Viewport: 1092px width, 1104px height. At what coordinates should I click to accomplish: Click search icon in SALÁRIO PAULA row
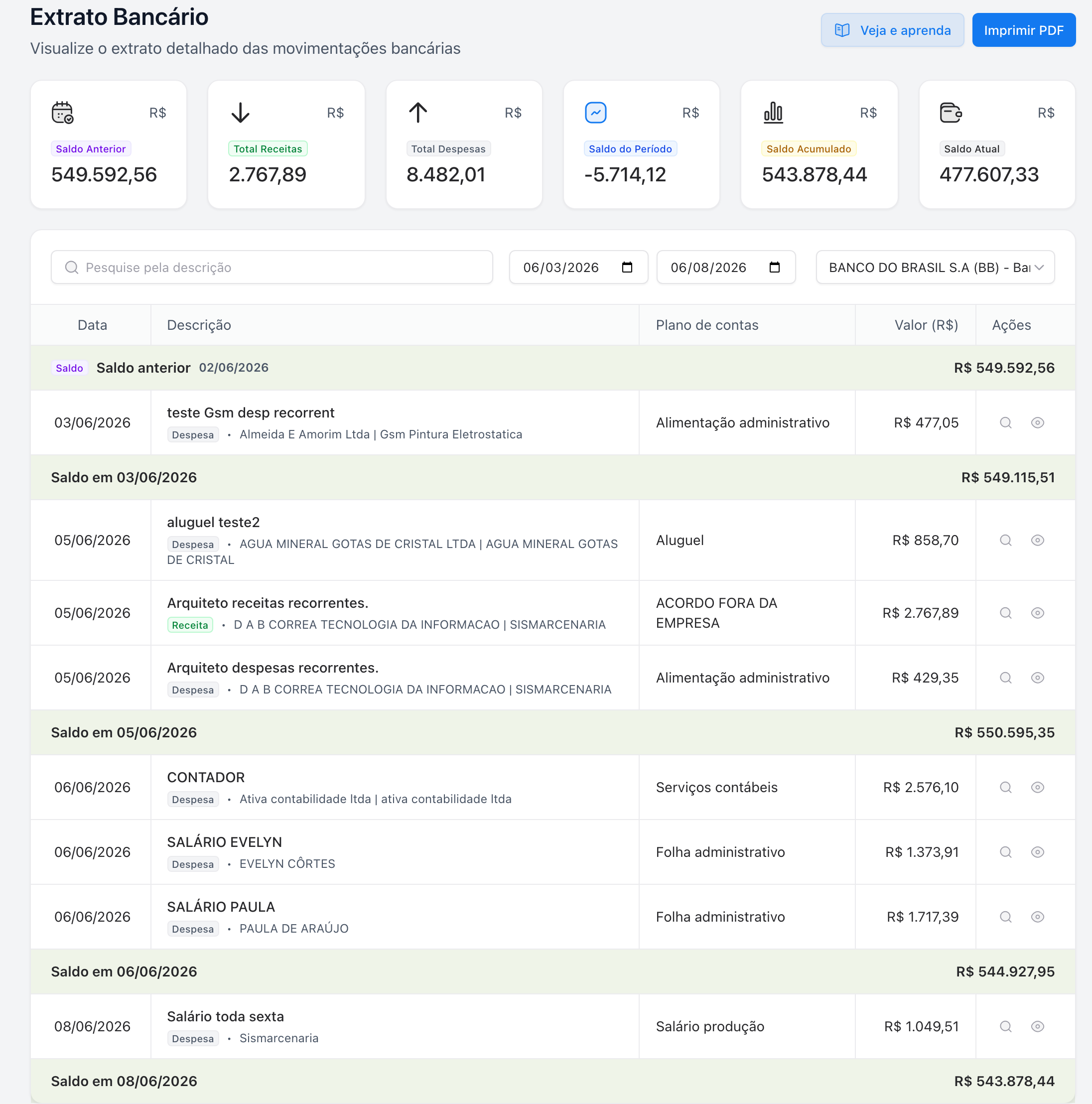click(1006, 917)
